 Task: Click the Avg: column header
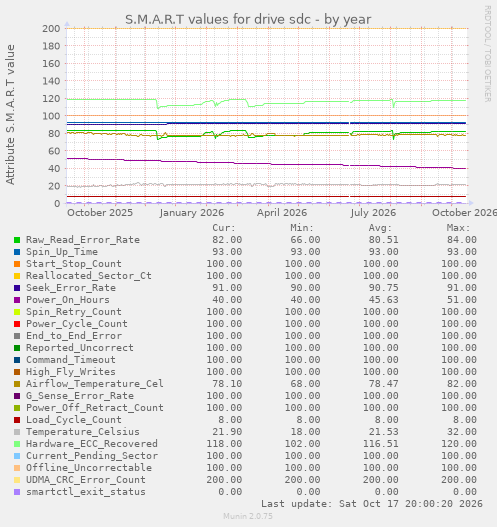click(x=380, y=228)
